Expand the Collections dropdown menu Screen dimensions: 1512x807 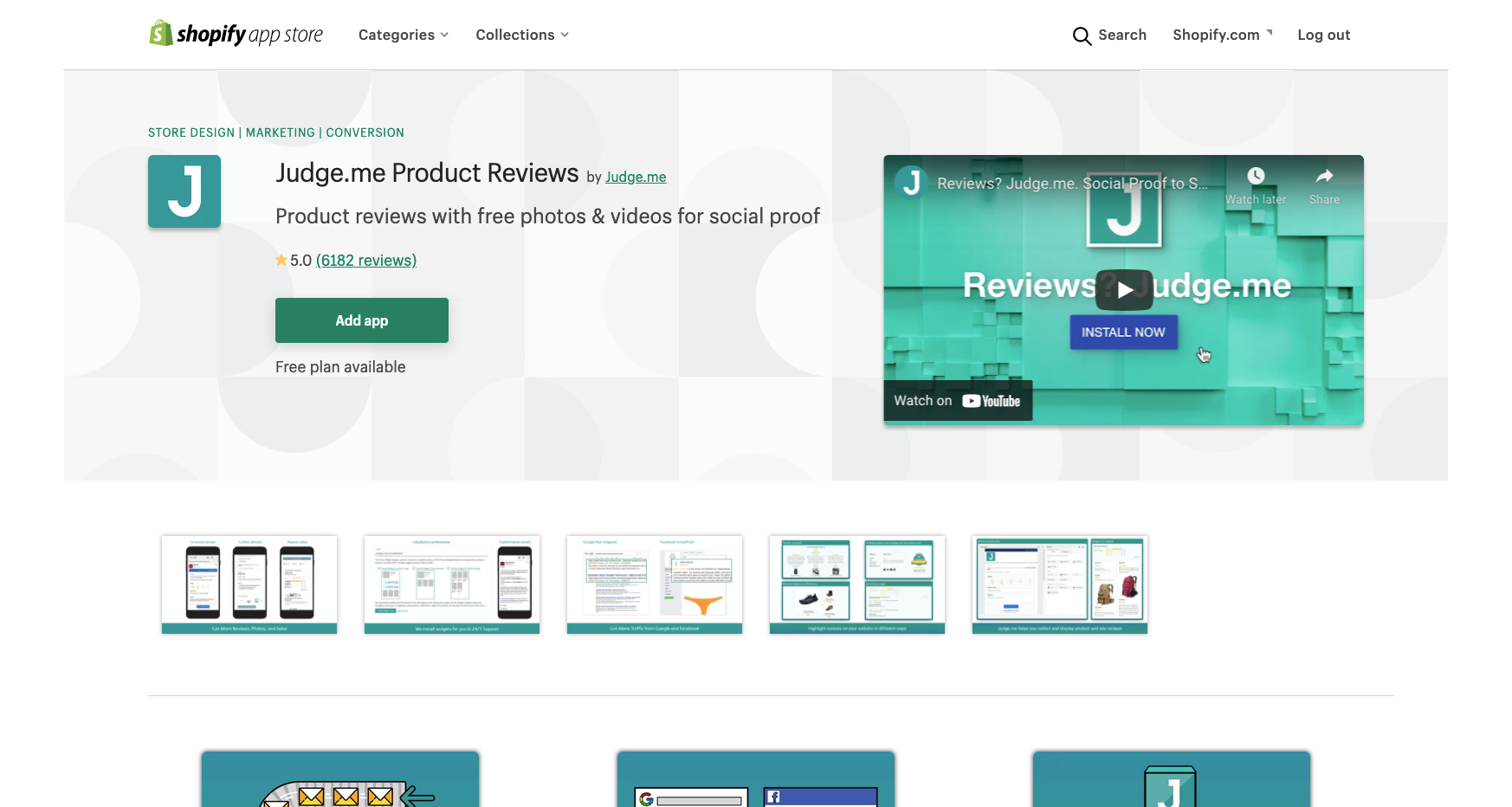coord(522,35)
